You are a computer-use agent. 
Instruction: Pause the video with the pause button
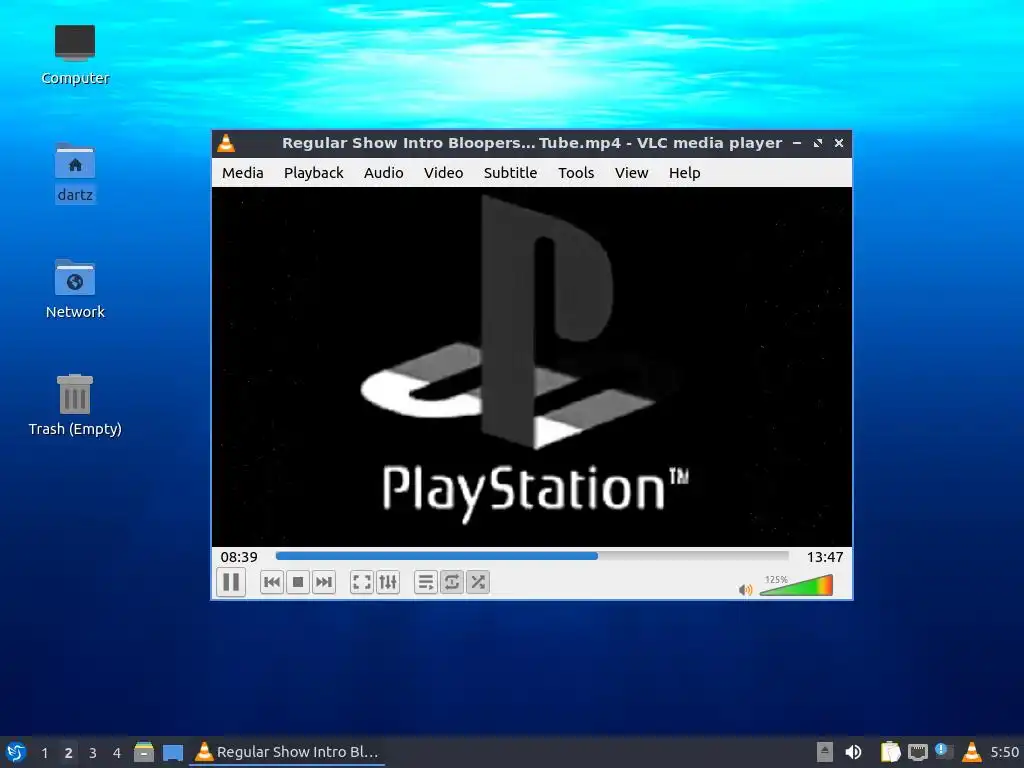231,582
